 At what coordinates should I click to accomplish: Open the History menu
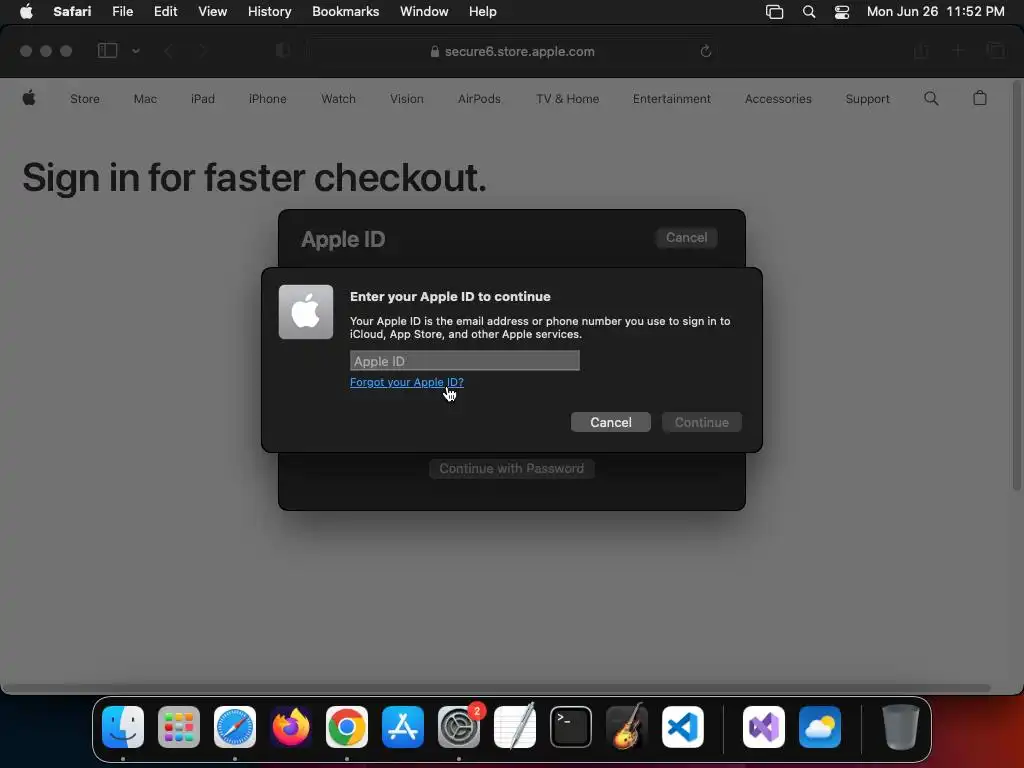(269, 11)
